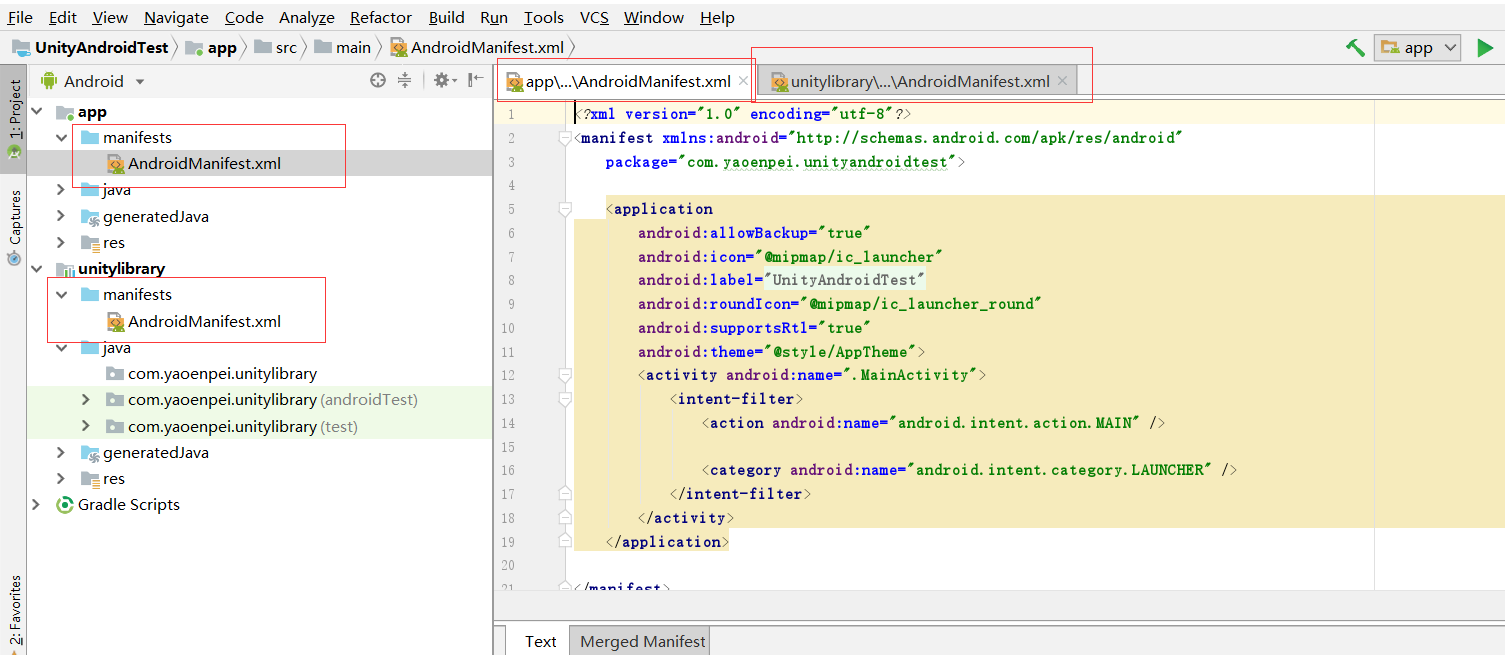Open the app run configuration dropdown
Screen dimensions: 1505x655
tap(1416, 46)
